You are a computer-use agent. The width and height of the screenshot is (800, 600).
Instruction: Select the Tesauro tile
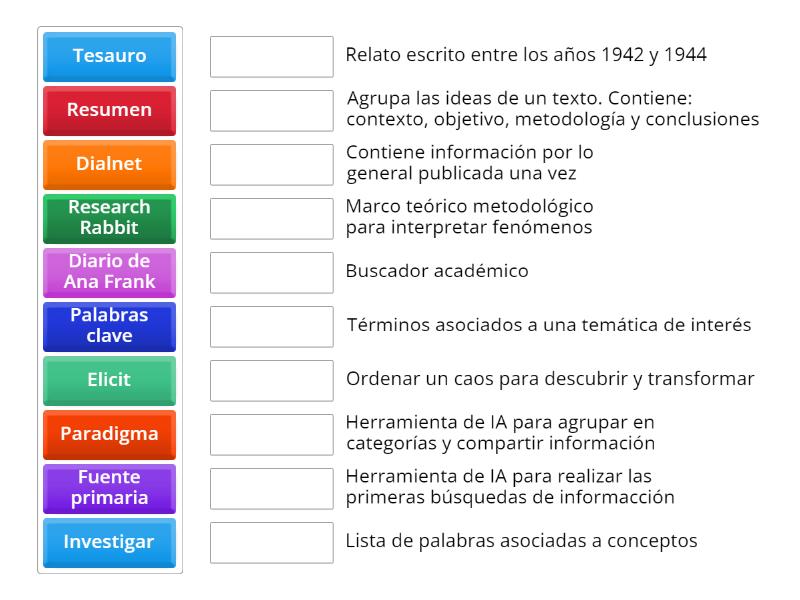tap(108, 57)
